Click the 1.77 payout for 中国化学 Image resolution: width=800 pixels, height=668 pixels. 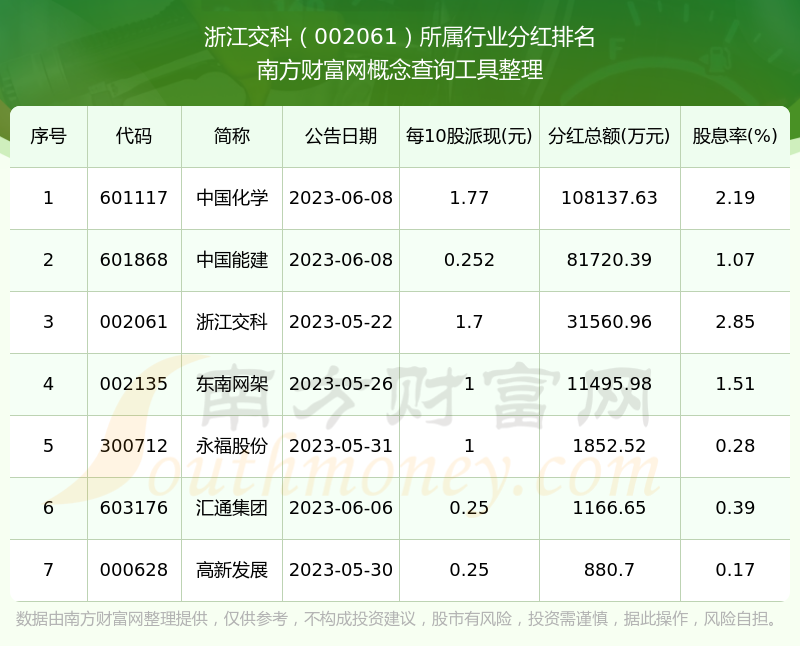[x=469, y=198]
